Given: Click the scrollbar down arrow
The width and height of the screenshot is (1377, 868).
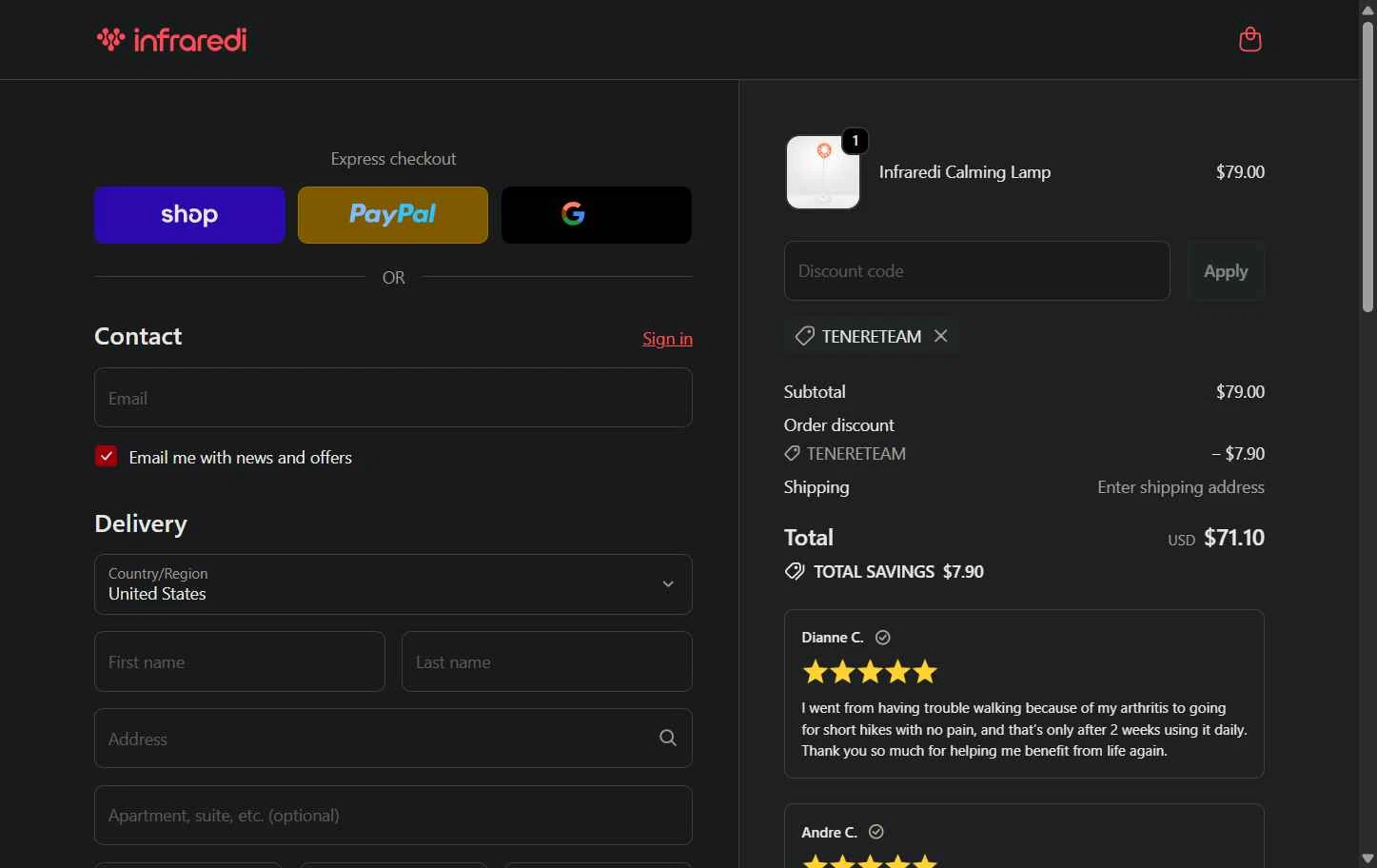Looking at the screenshot, I should tap(1367, 858).
